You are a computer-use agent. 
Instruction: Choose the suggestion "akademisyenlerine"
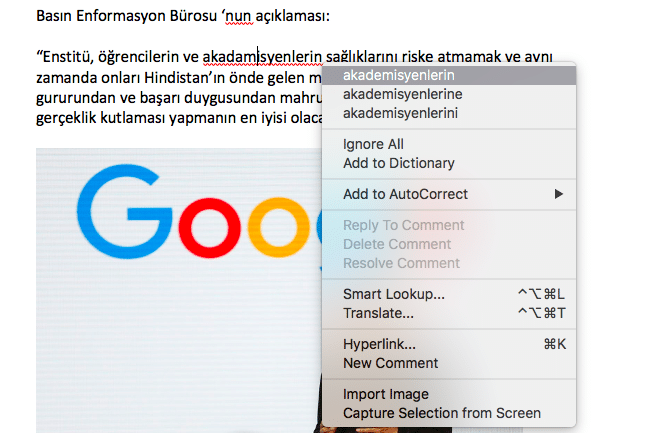click(449, 94)
